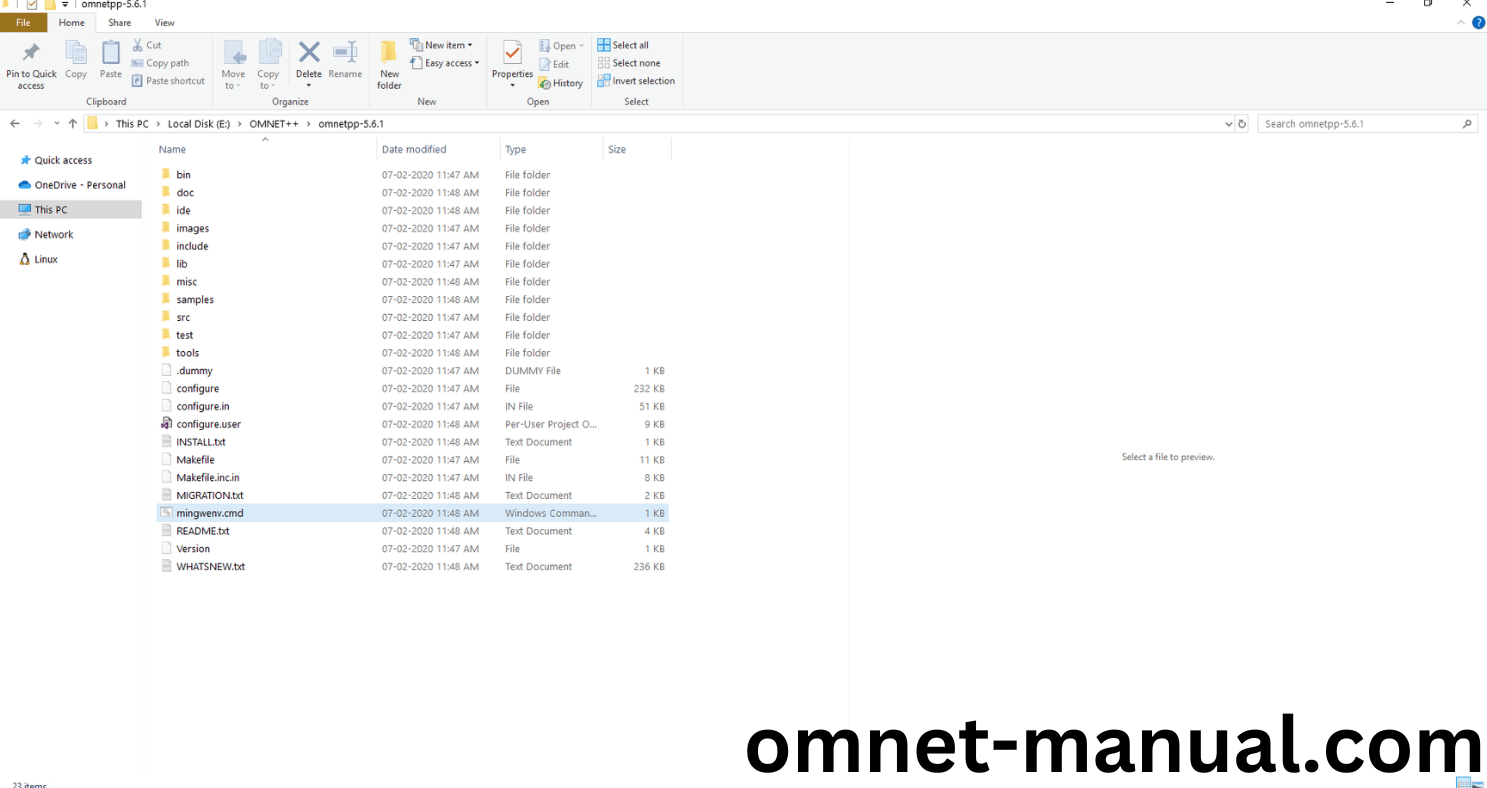The height and width of the screenshot is (788, 1487).
Task: Switch to the View ribbon tab
Action: point(165,22)
